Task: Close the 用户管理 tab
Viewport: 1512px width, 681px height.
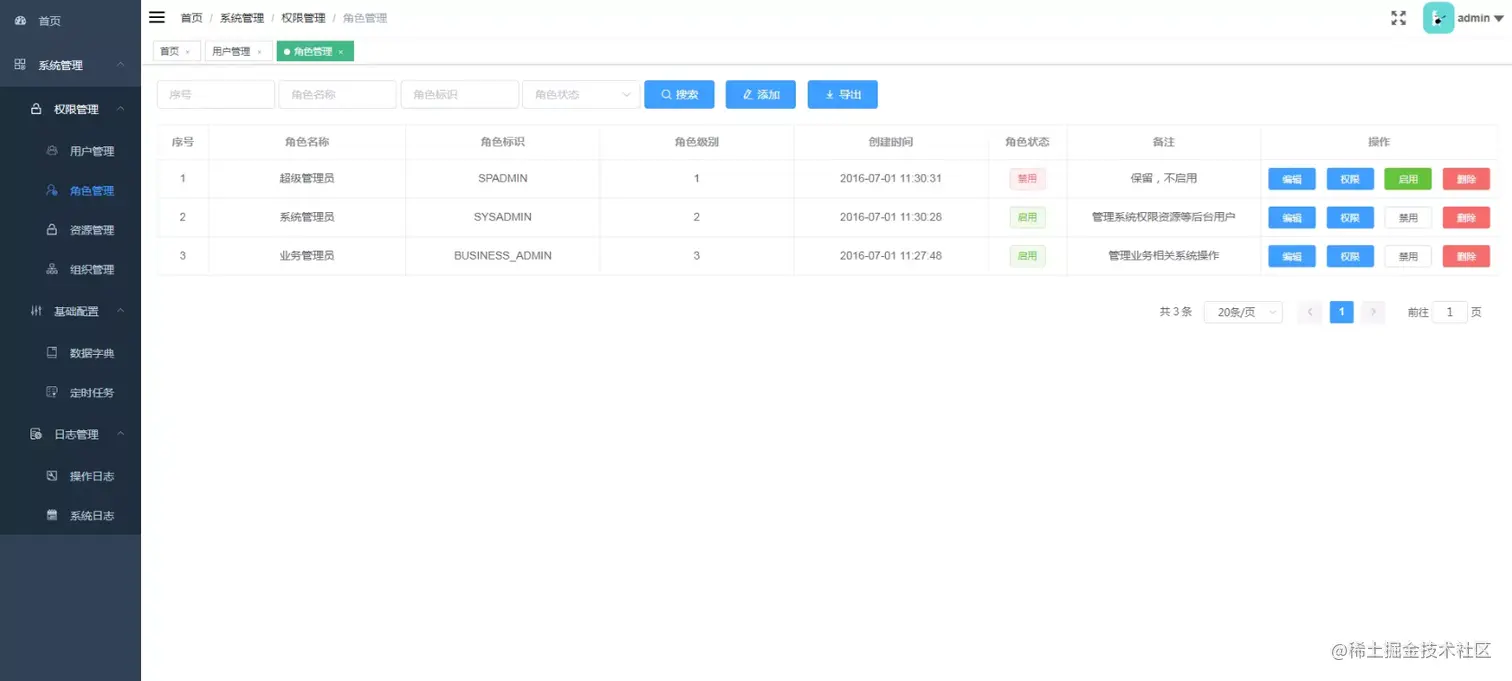Action: [x=259, y=52]
